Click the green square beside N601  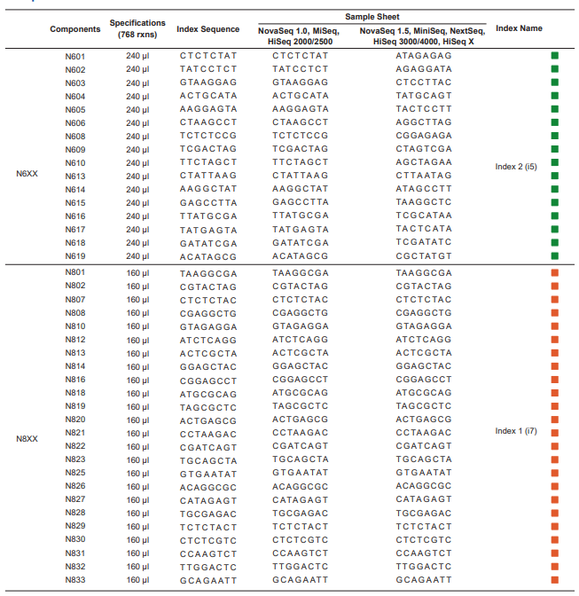[x=555, y=56]
